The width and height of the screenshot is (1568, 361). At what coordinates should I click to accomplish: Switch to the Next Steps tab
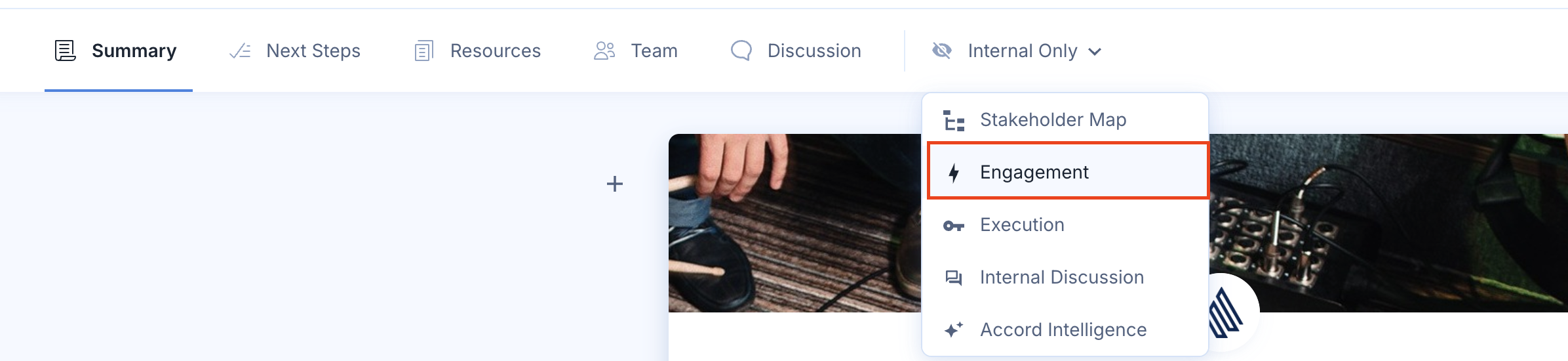295,51
